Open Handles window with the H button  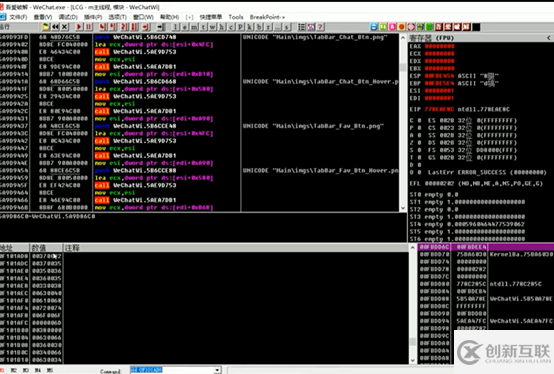point(222,27)
